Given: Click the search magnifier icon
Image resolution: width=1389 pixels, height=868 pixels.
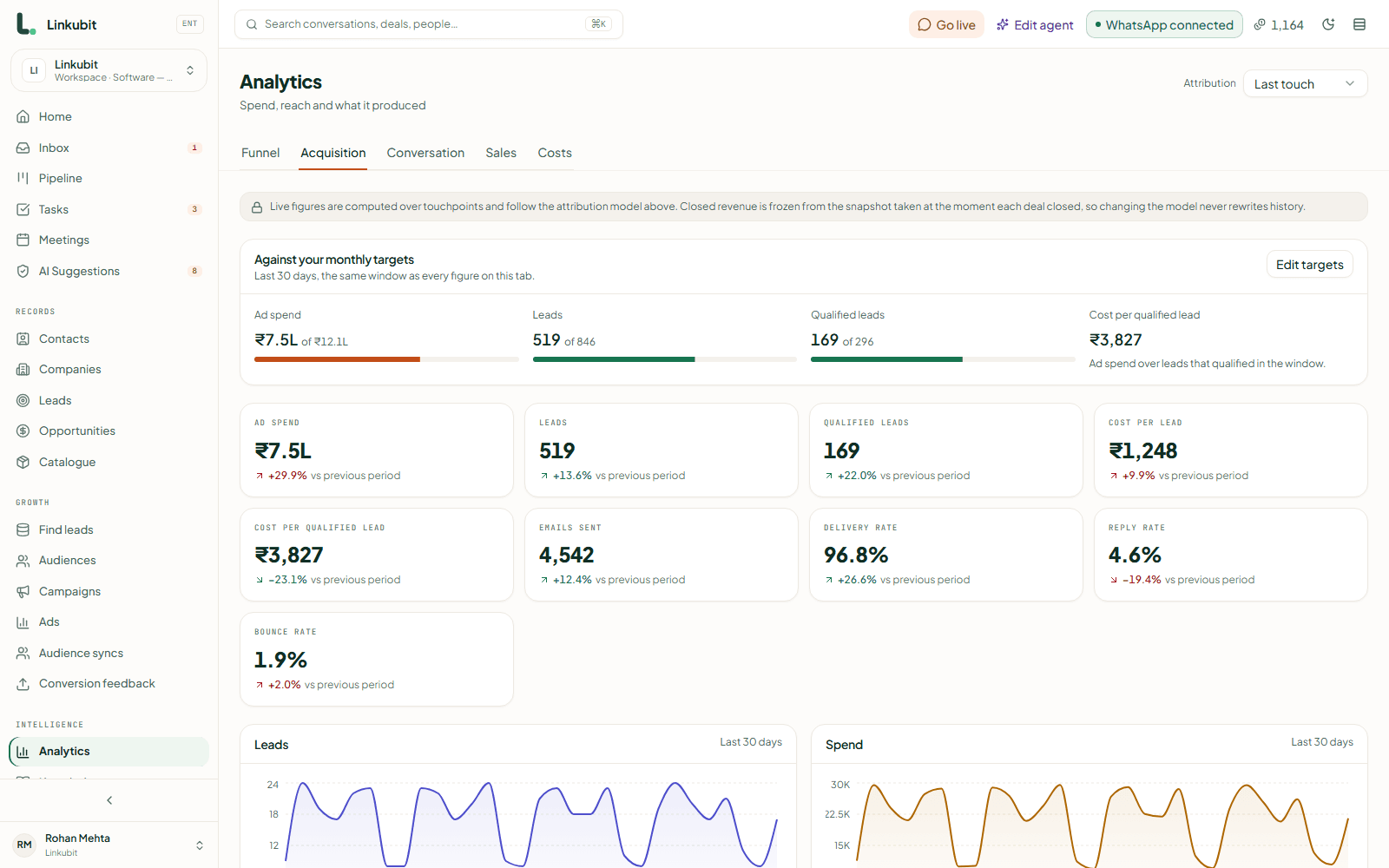Looking at the screenshot, I should click(x=252, y=24).
